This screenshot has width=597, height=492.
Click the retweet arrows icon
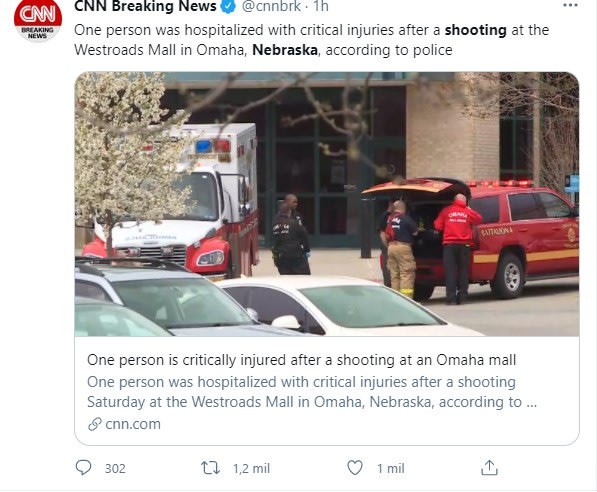tap(210, 468)
